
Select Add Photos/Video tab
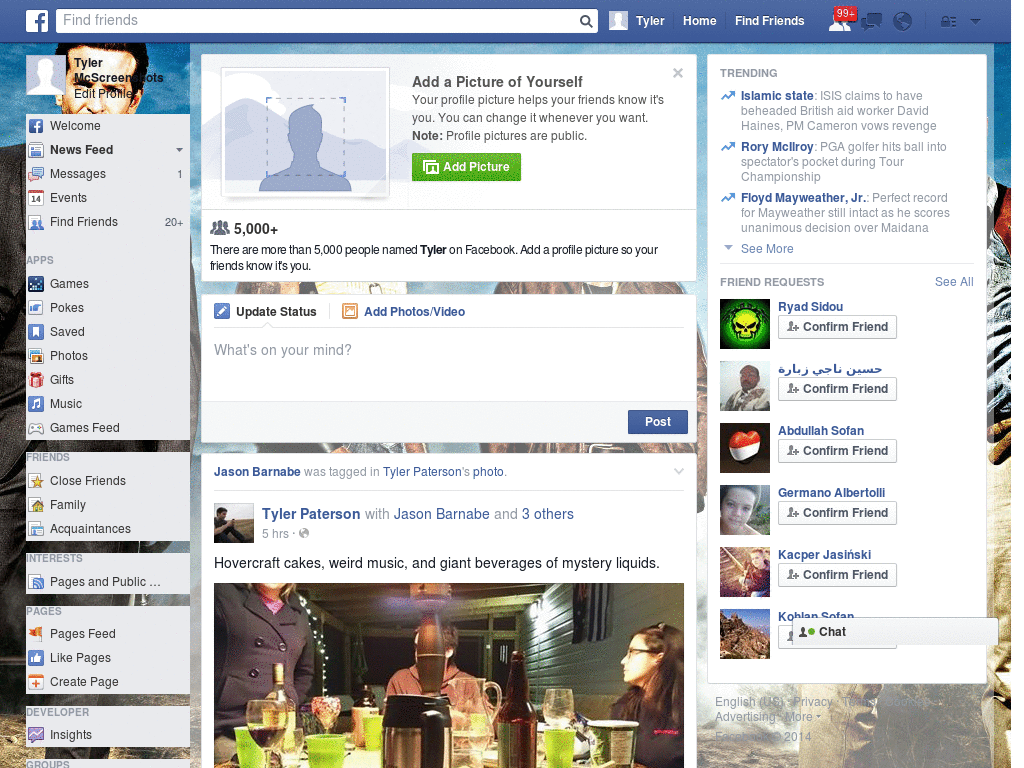pyautogui.click(x=404, y=312)
